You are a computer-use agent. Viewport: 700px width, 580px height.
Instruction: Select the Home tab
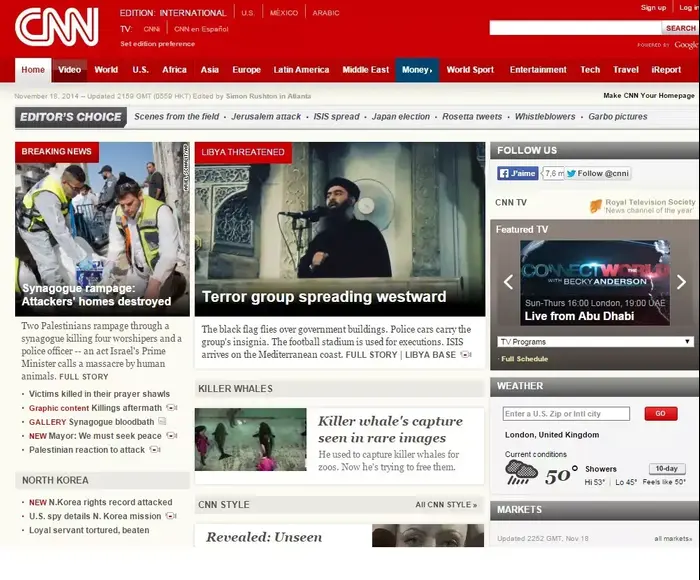(x=33, y=70)
